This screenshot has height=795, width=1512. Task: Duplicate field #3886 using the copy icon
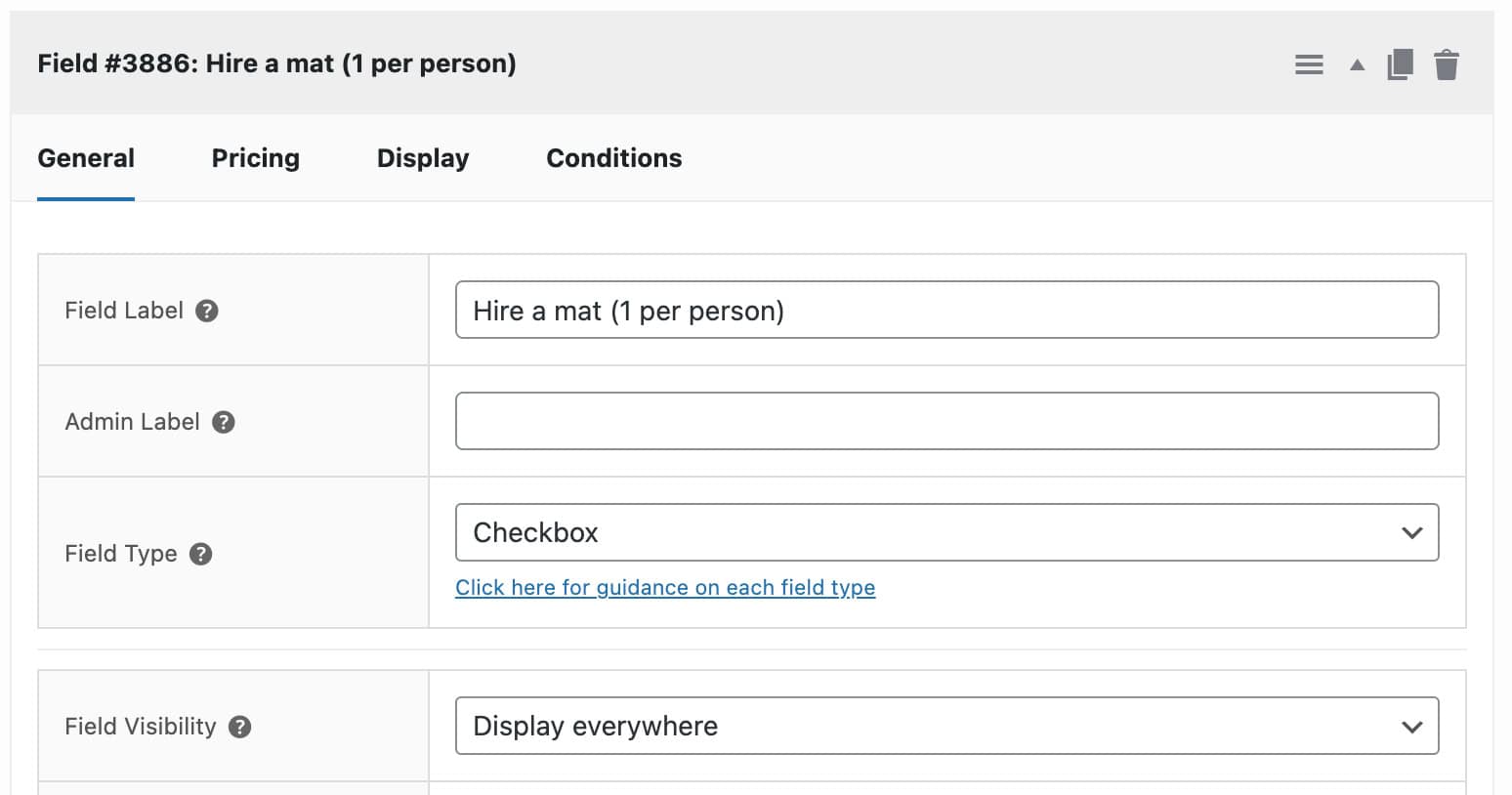point(1400,64)
